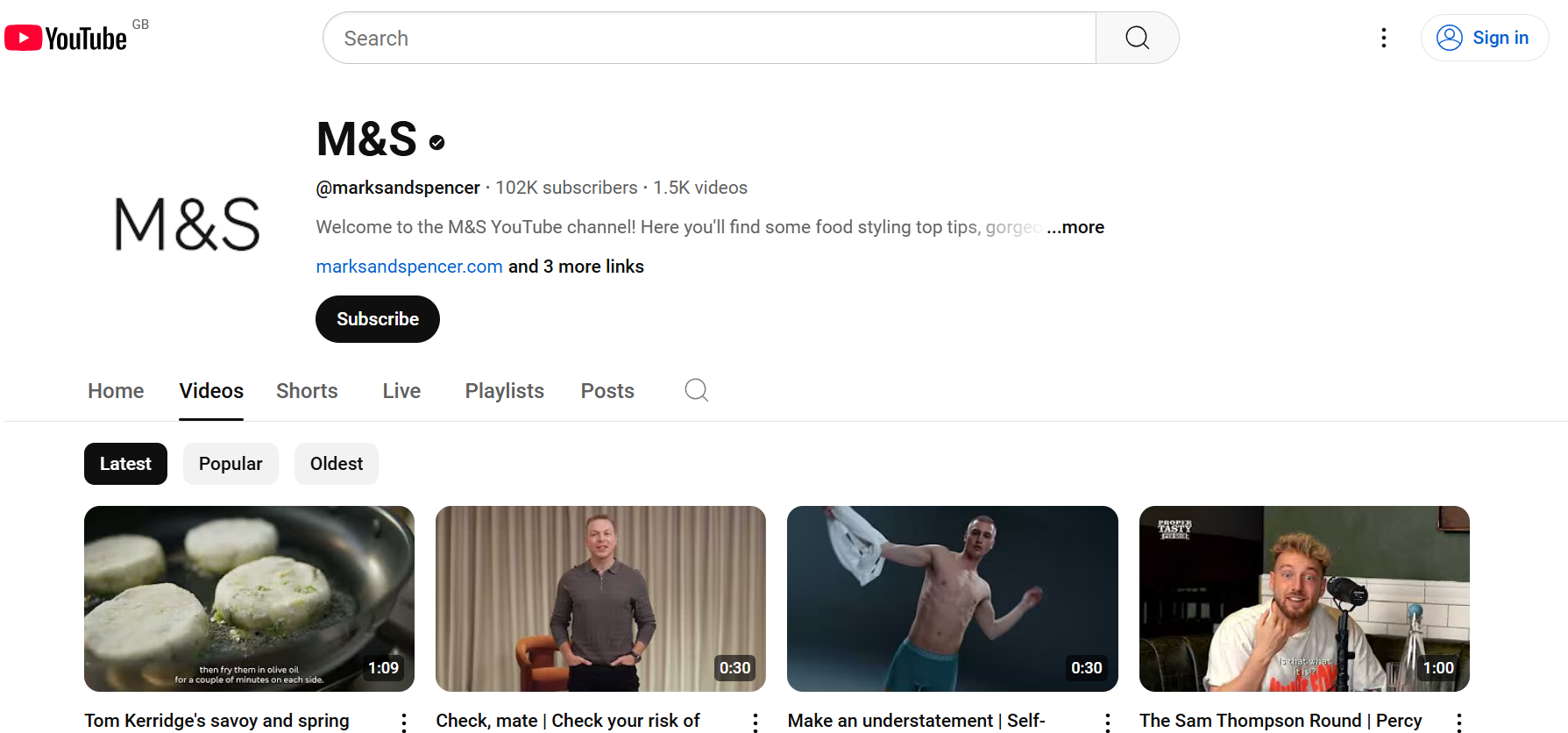Open options menu for Sam Thompson Round video
The width and height of the screenshot is (1568, 733).
click(x=1458, y=722)
